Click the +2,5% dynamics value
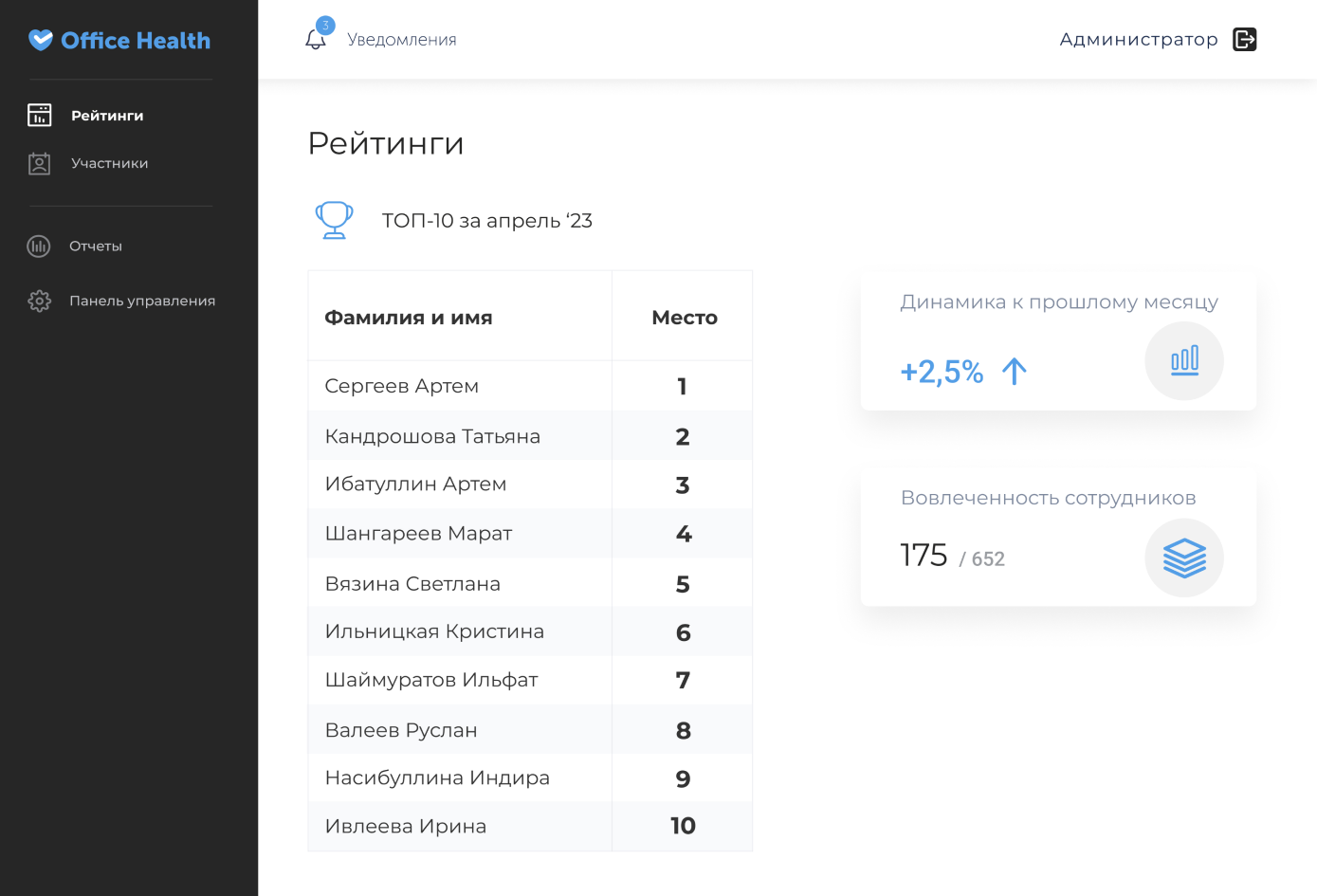The width and height of the screenshot is (1317, 896). coord(942,372)
